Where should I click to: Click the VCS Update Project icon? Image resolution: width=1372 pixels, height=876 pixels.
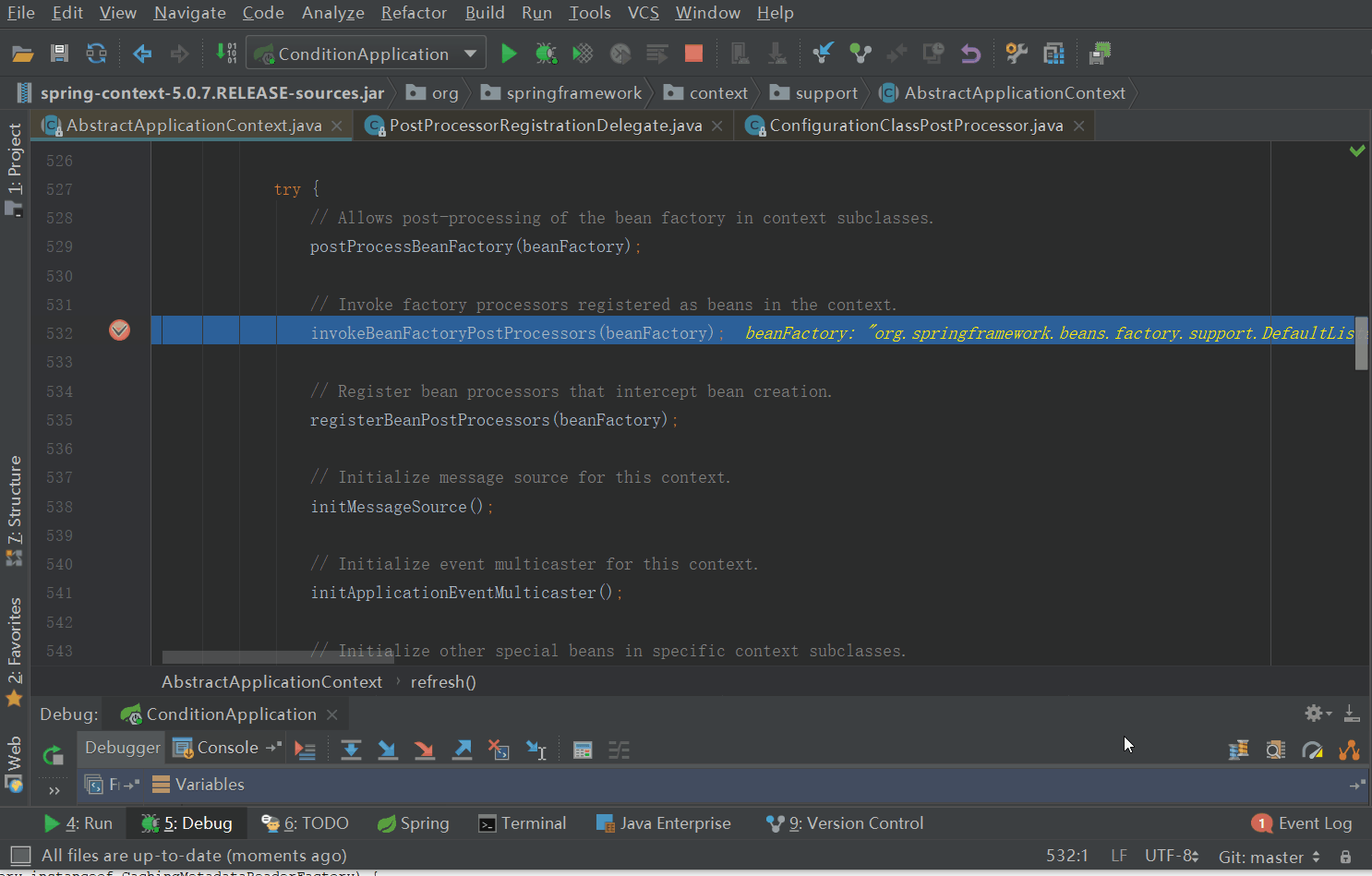822,54
